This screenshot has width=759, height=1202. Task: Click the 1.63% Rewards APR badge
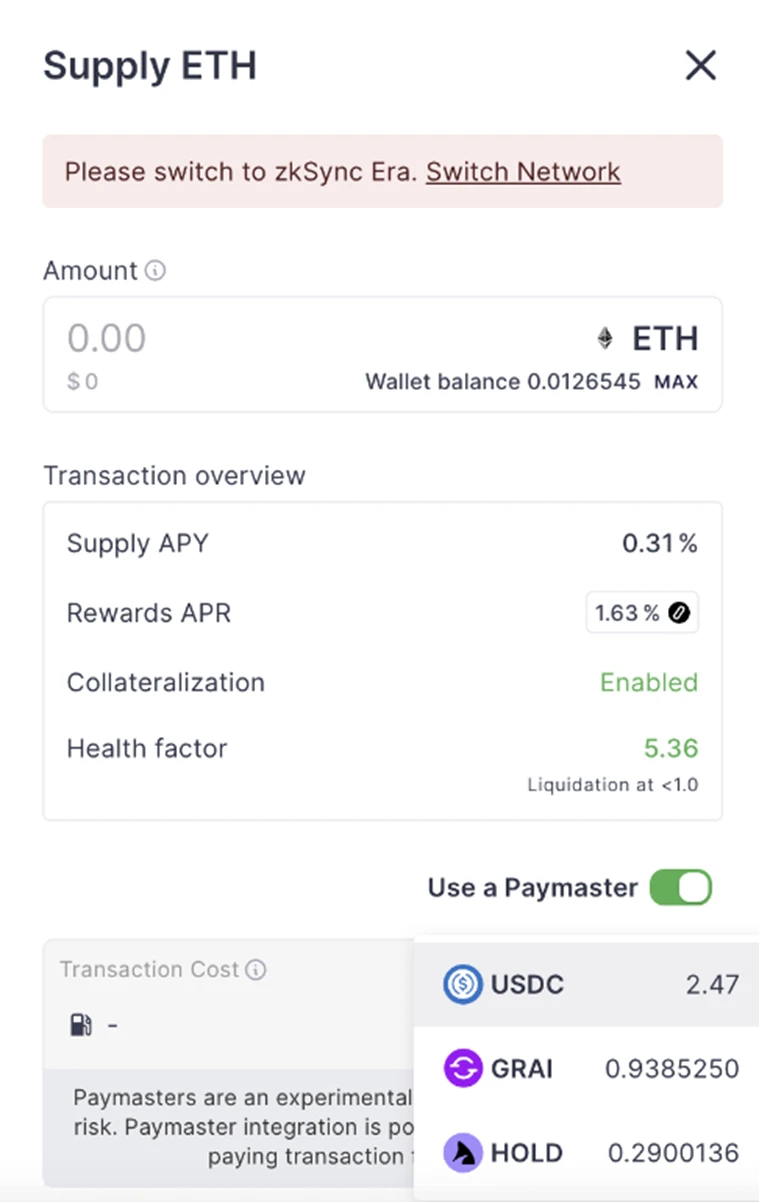tap(641, 613)
